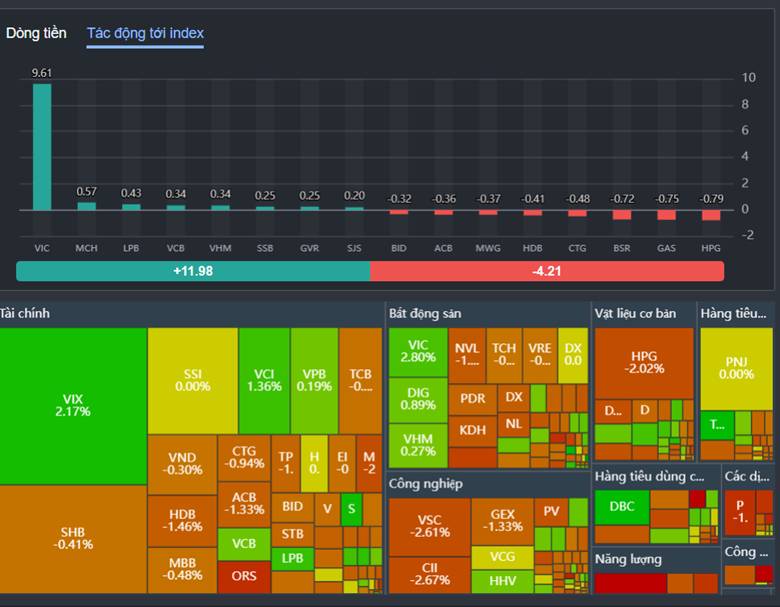Image resolution: width=780 pixels, height=607 pixels.
Task: Select the VHM 0.27% treemap tile
Action: coord(418,445)
